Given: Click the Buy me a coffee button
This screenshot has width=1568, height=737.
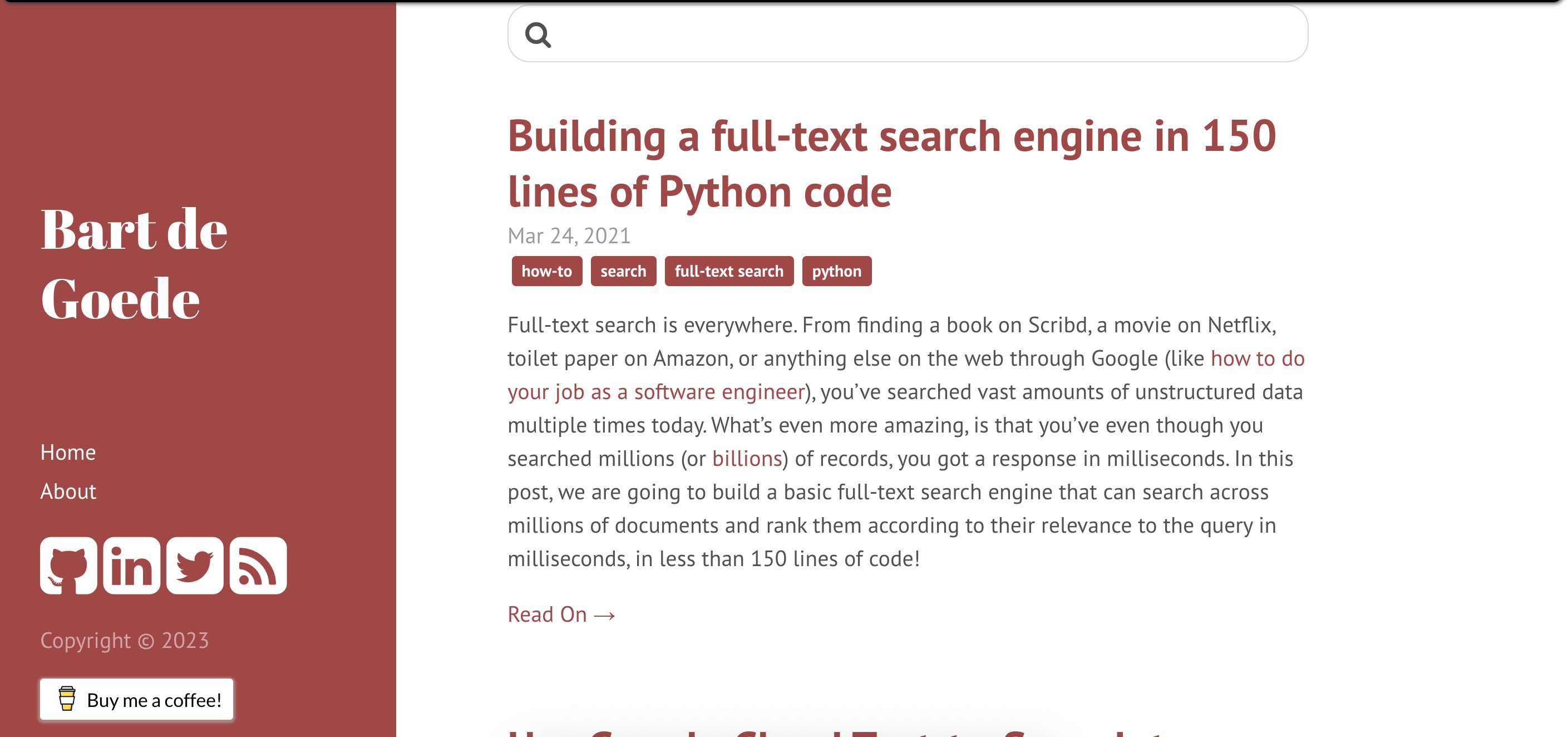Looking at the screenshot, I should tap(154, 700).
